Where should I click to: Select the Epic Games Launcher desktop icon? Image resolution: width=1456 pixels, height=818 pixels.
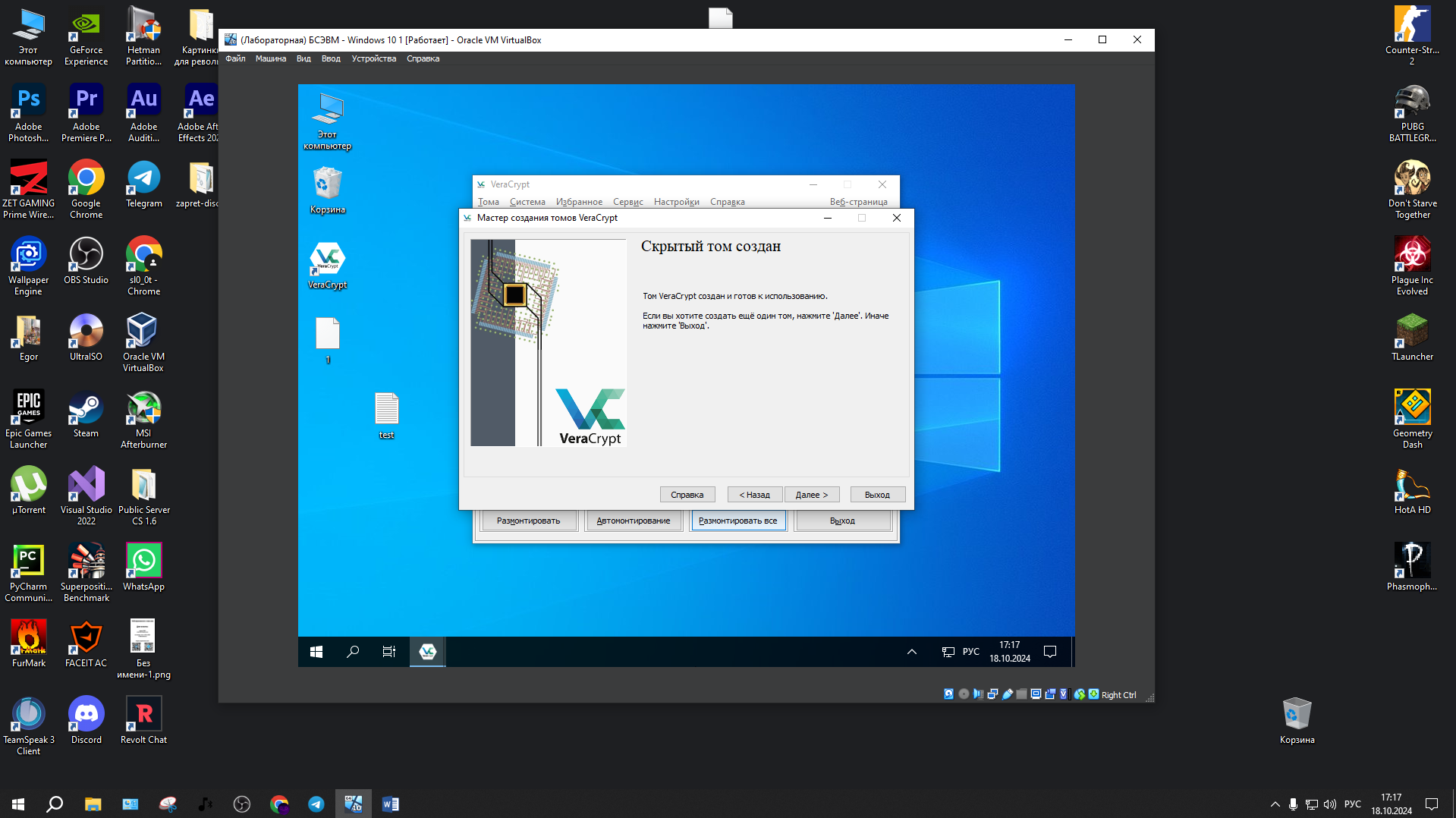coord(29,420)
